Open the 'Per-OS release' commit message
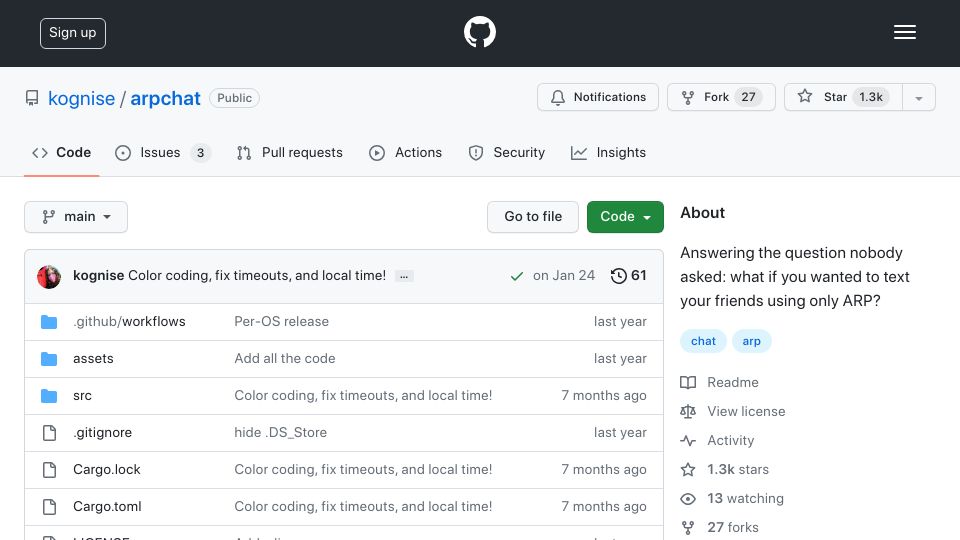The image size is (960, 540). [x=282, y=322]
